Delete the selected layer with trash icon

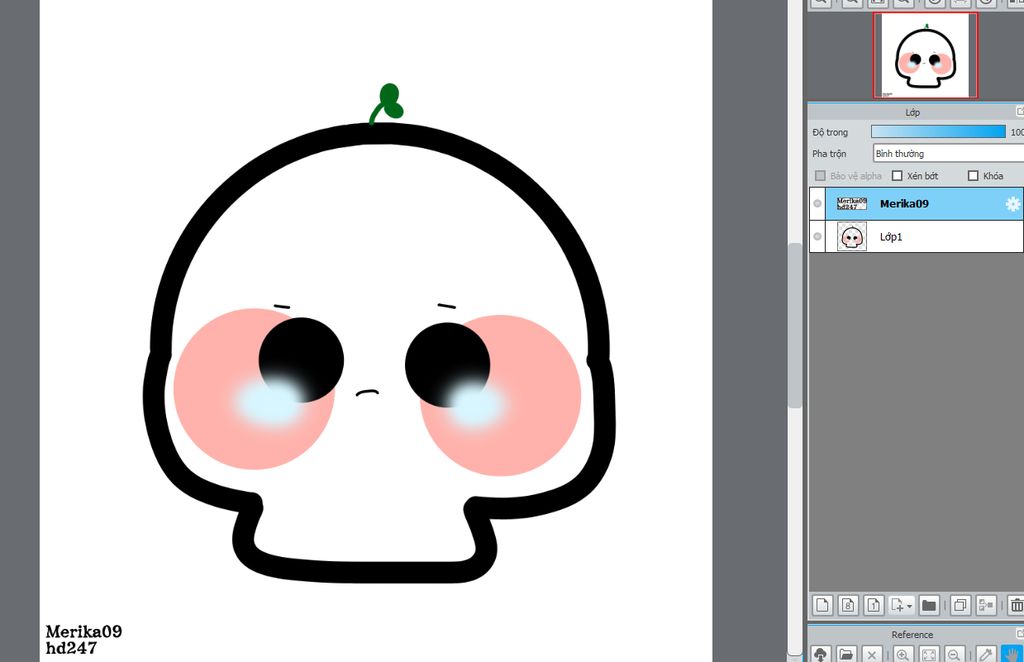[x=1016, y=605]
